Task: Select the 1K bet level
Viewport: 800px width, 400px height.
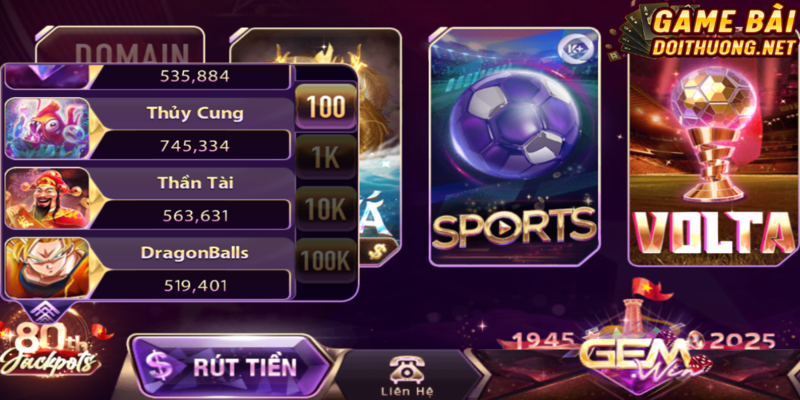Action: click(x=327, y=159)
